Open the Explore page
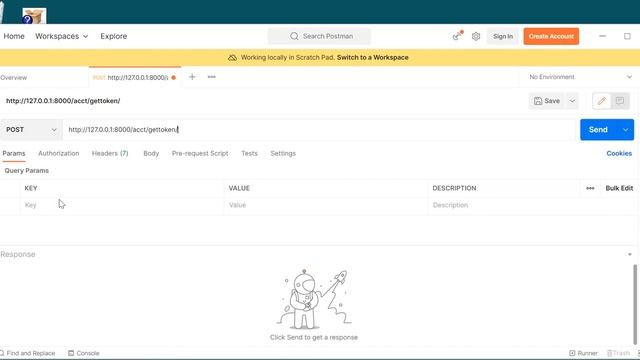Image resolution: width=640 pixels, height=360 pixels. pos(113,36)
